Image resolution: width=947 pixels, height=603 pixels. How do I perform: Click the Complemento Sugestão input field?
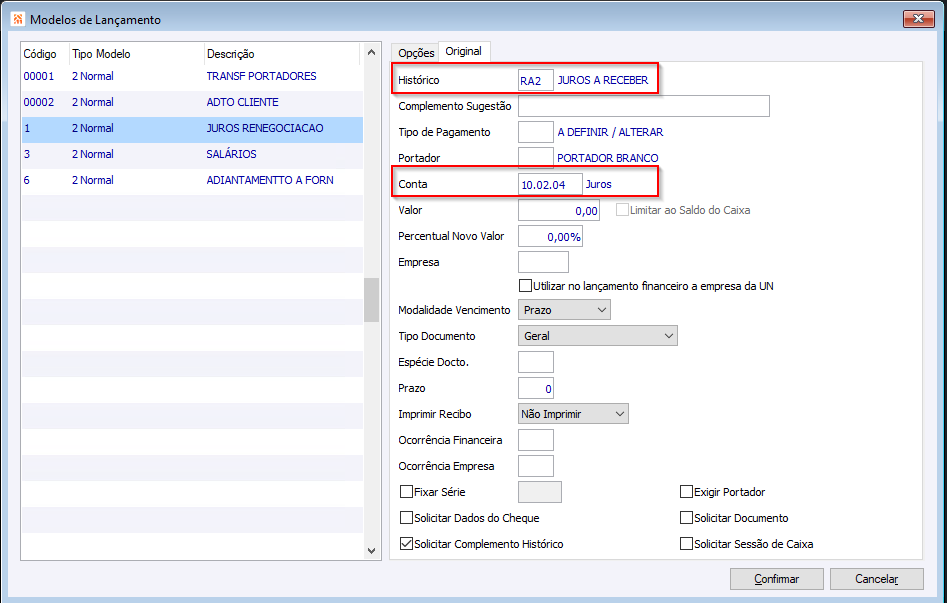pos(643,106)
